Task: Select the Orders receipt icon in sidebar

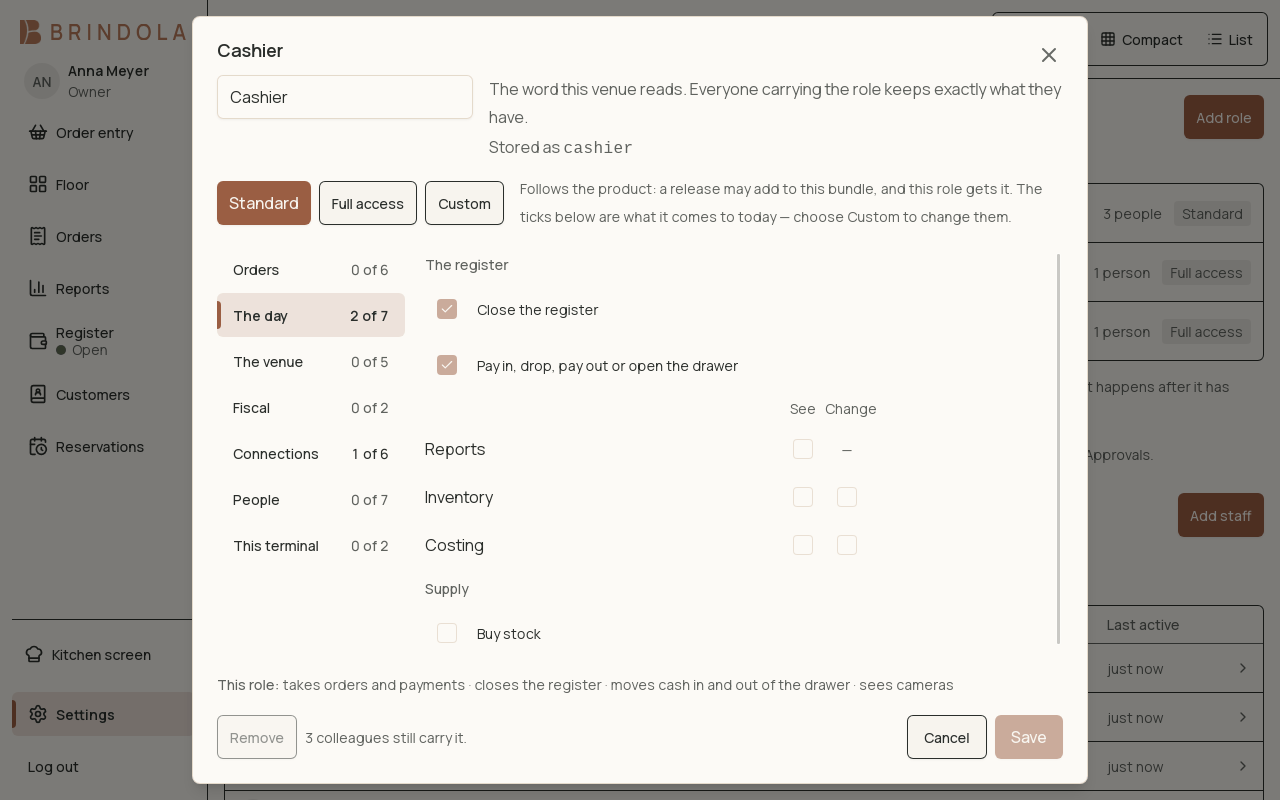Action: click(x=38, y=236)
